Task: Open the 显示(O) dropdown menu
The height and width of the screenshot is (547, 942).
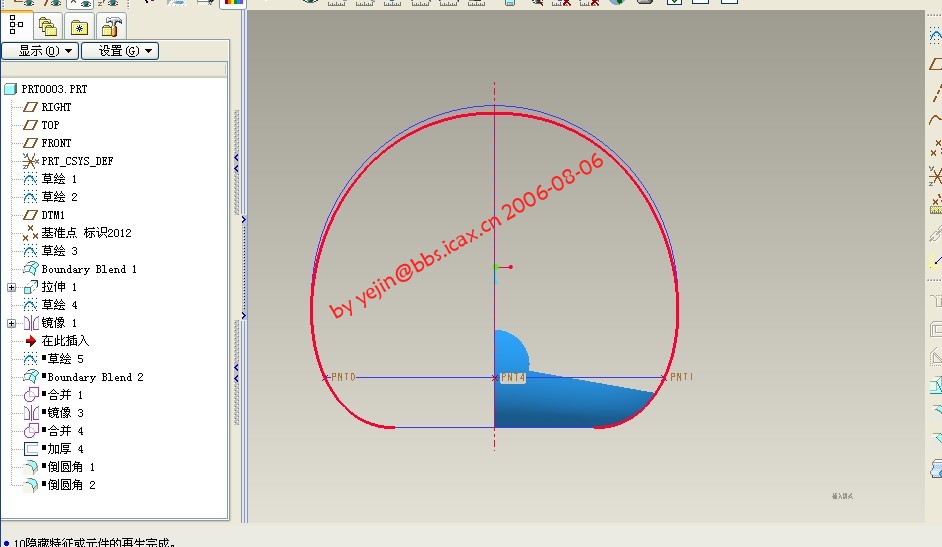Action: coord(40,51)
